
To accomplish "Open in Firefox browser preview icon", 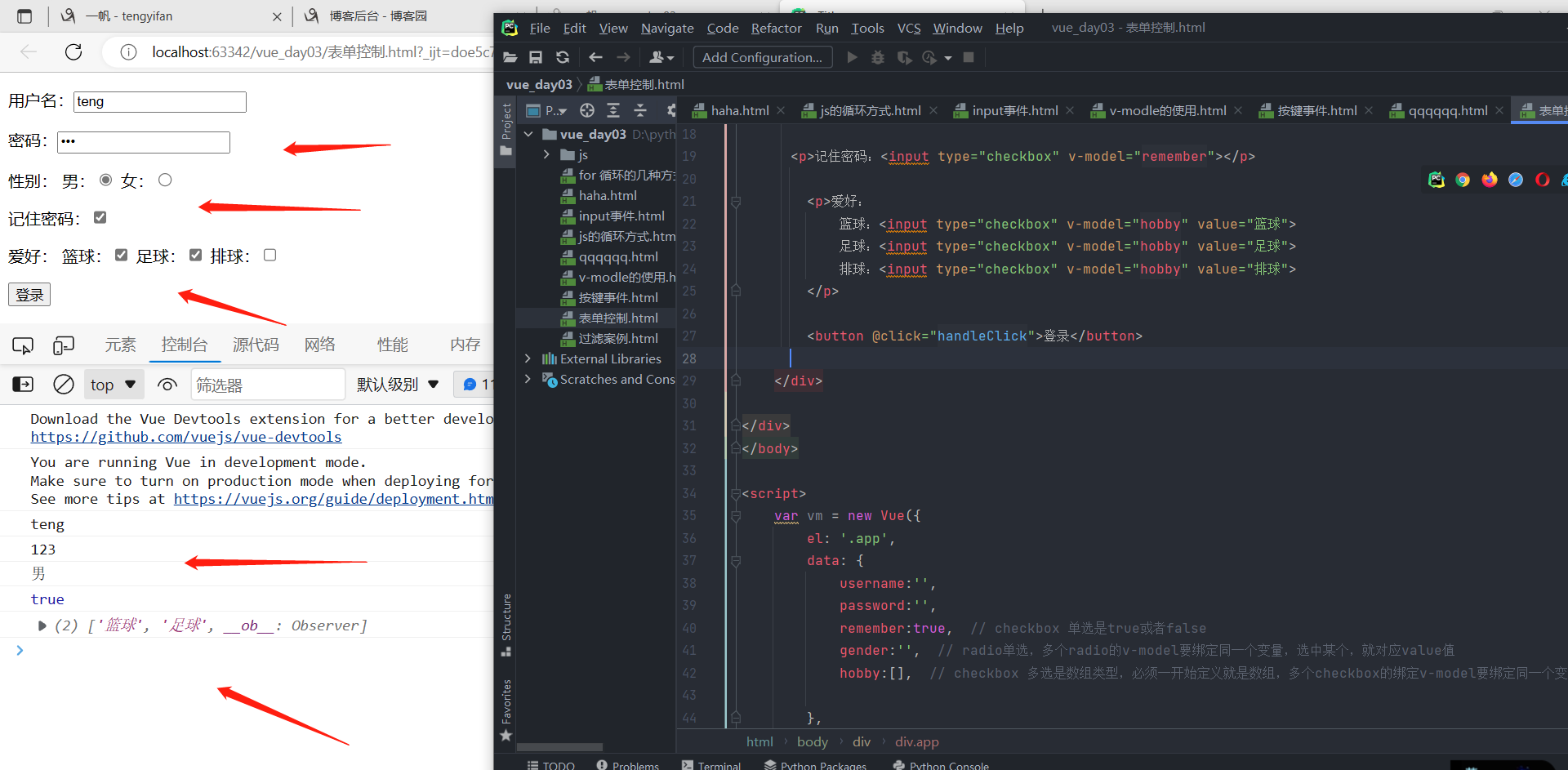I will 1490,180.
